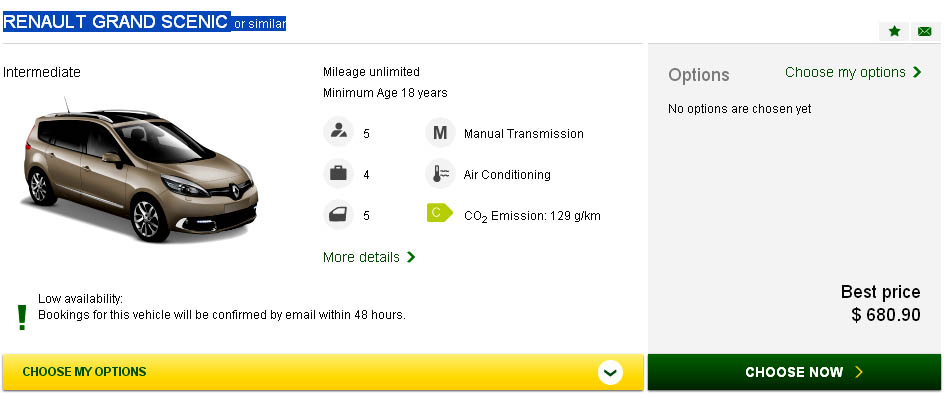
Task: Click the chevron beside Choose my options link
Action: point(917,72)
